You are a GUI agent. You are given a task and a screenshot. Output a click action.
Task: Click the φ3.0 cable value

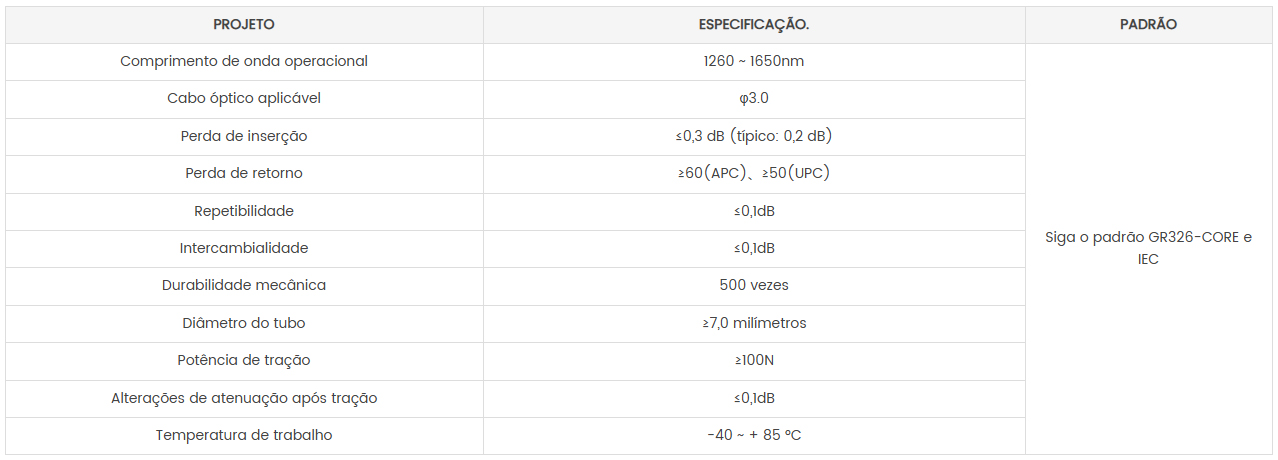(x=753, y=98)
